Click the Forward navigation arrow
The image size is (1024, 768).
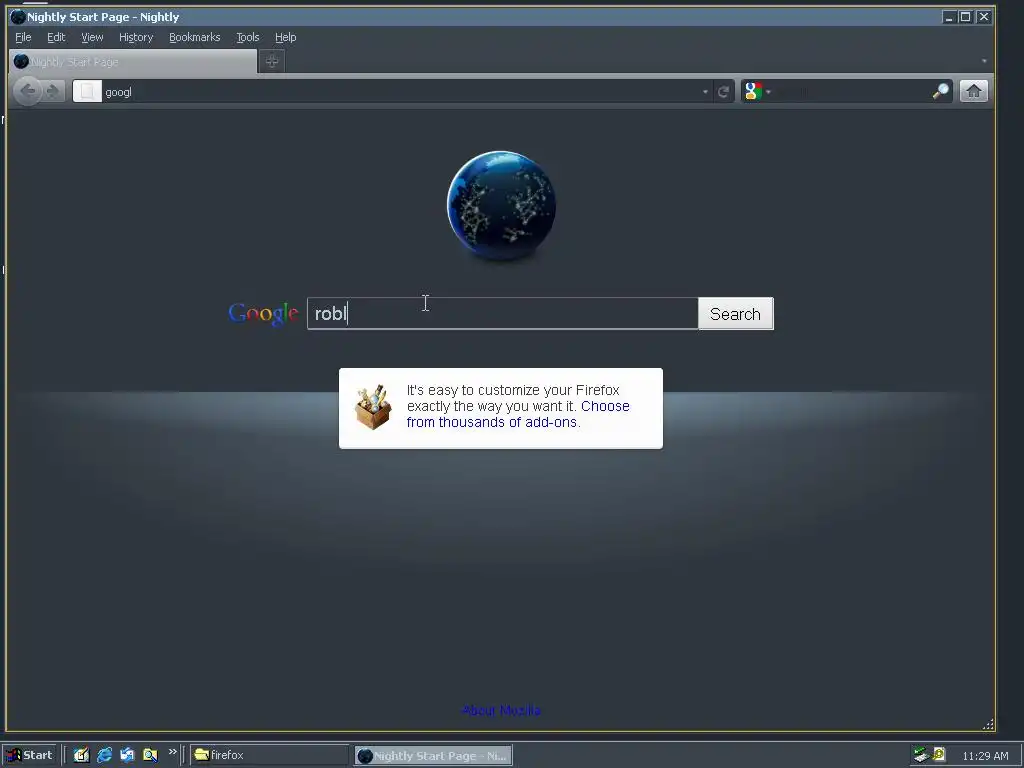pos(54,91)
